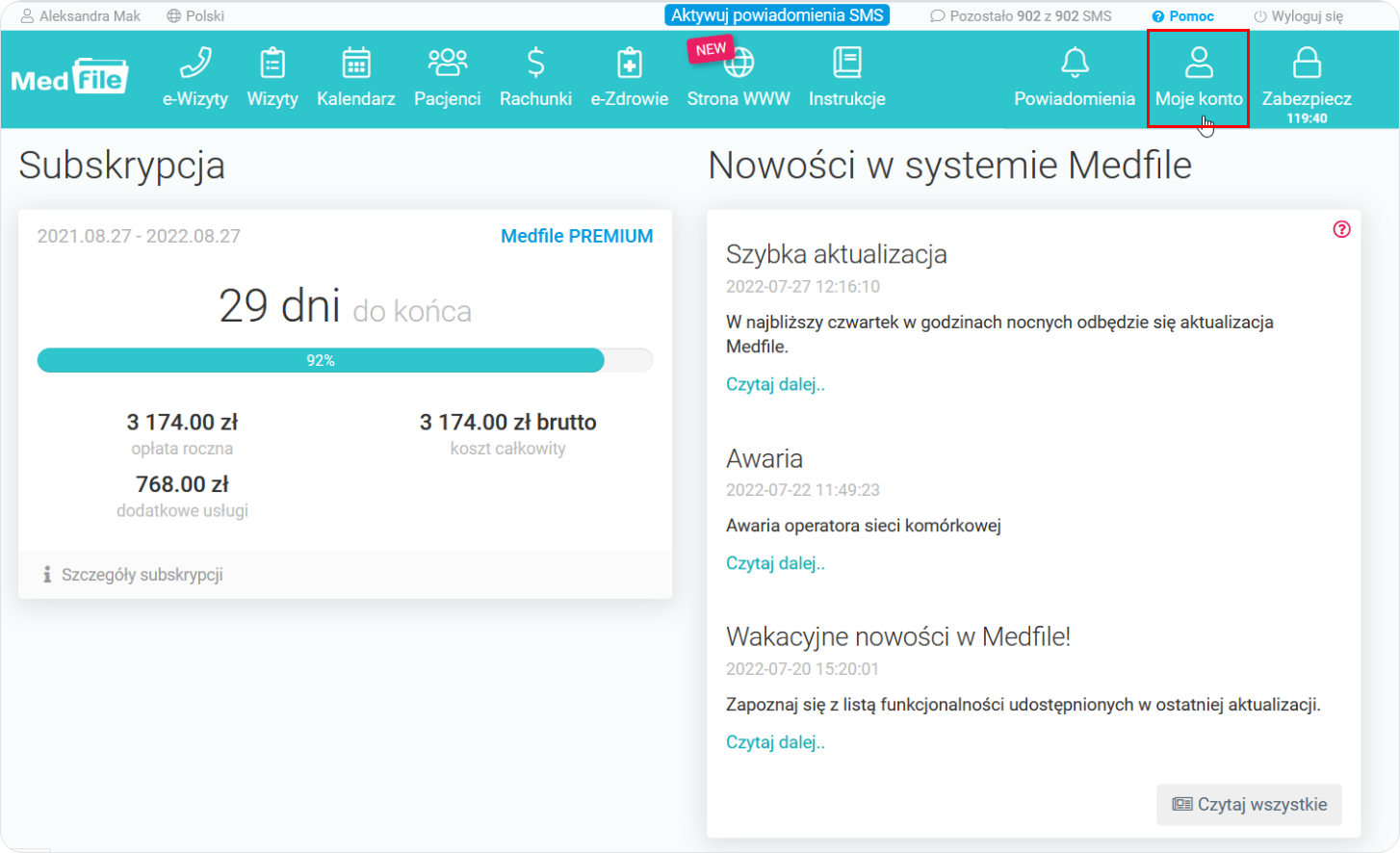
Task: Open the Polski language selector
Action: 195,16
